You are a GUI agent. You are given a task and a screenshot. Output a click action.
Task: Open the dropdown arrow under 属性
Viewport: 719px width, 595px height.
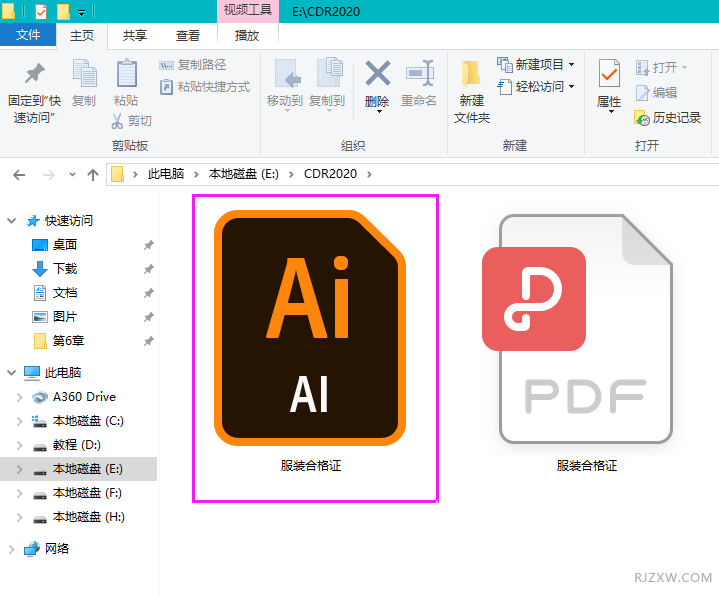611,111
